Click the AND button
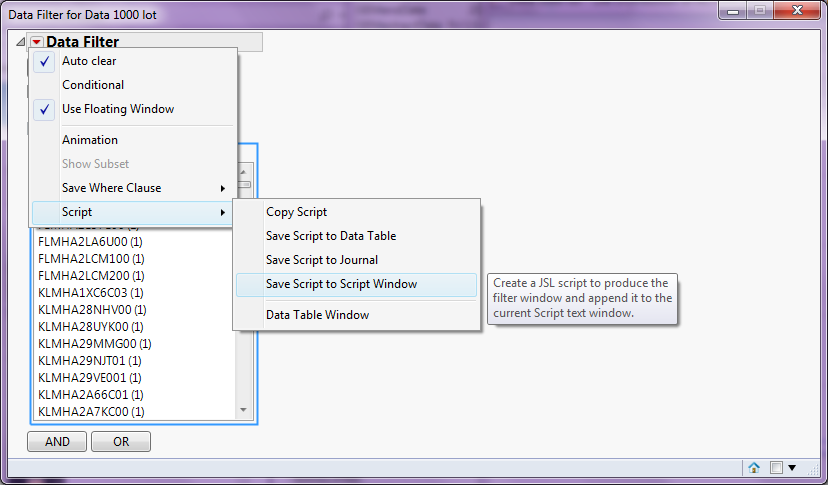Viewport: 828px width, 485px height. click(x=57, y=442)
